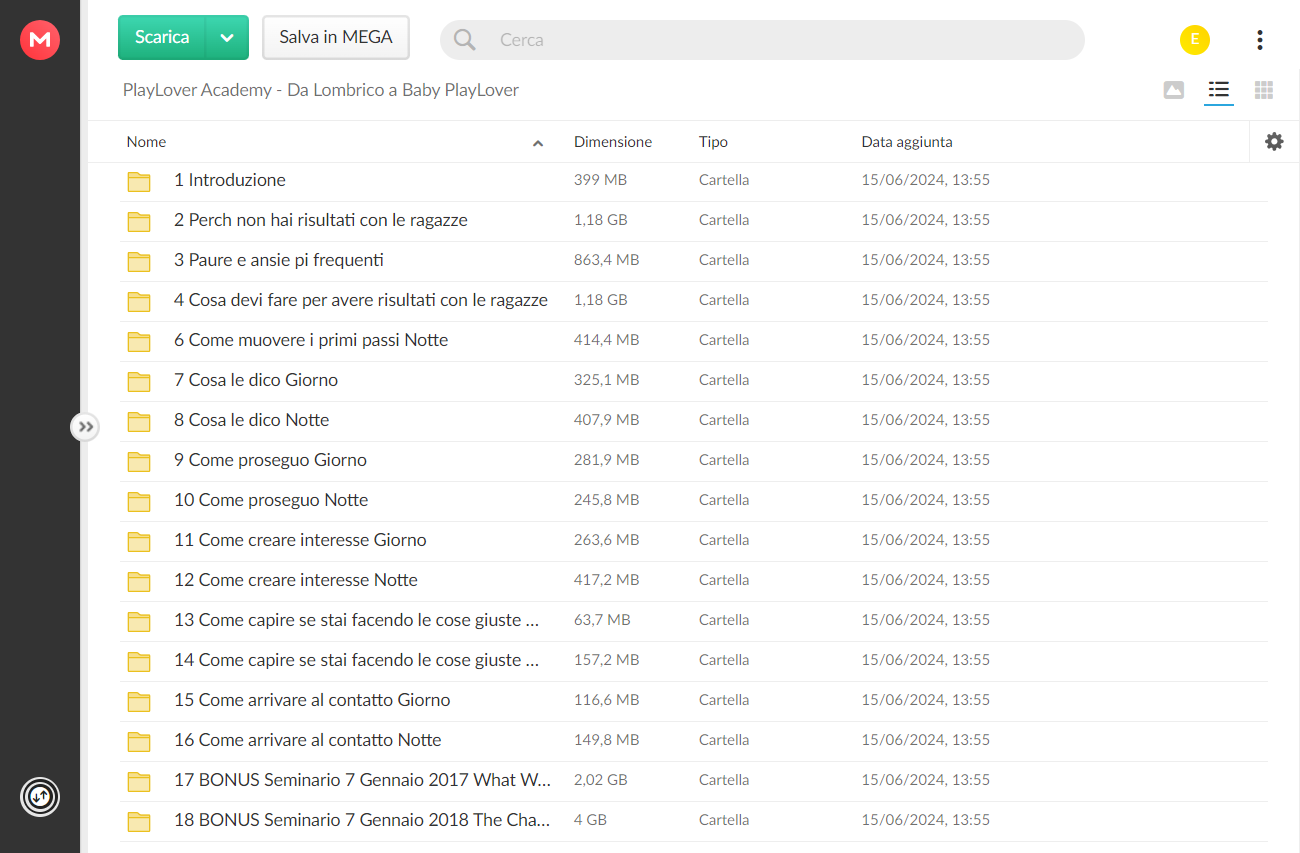Click the search magnifier icon
Viewport: 1300px width, 853px height.
[464, 40]
